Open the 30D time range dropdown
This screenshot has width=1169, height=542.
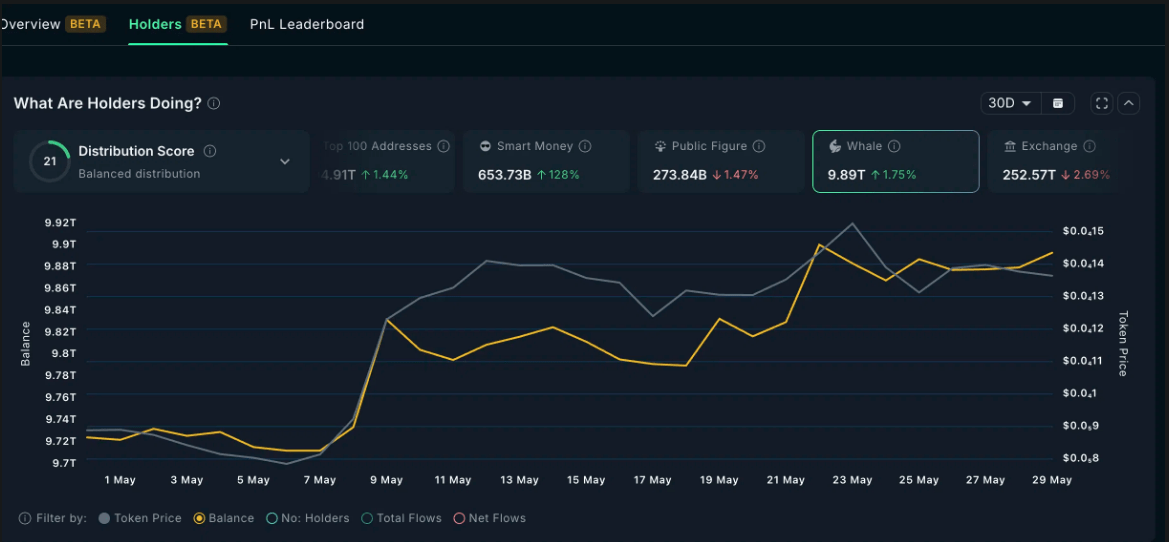point(1009,103)
